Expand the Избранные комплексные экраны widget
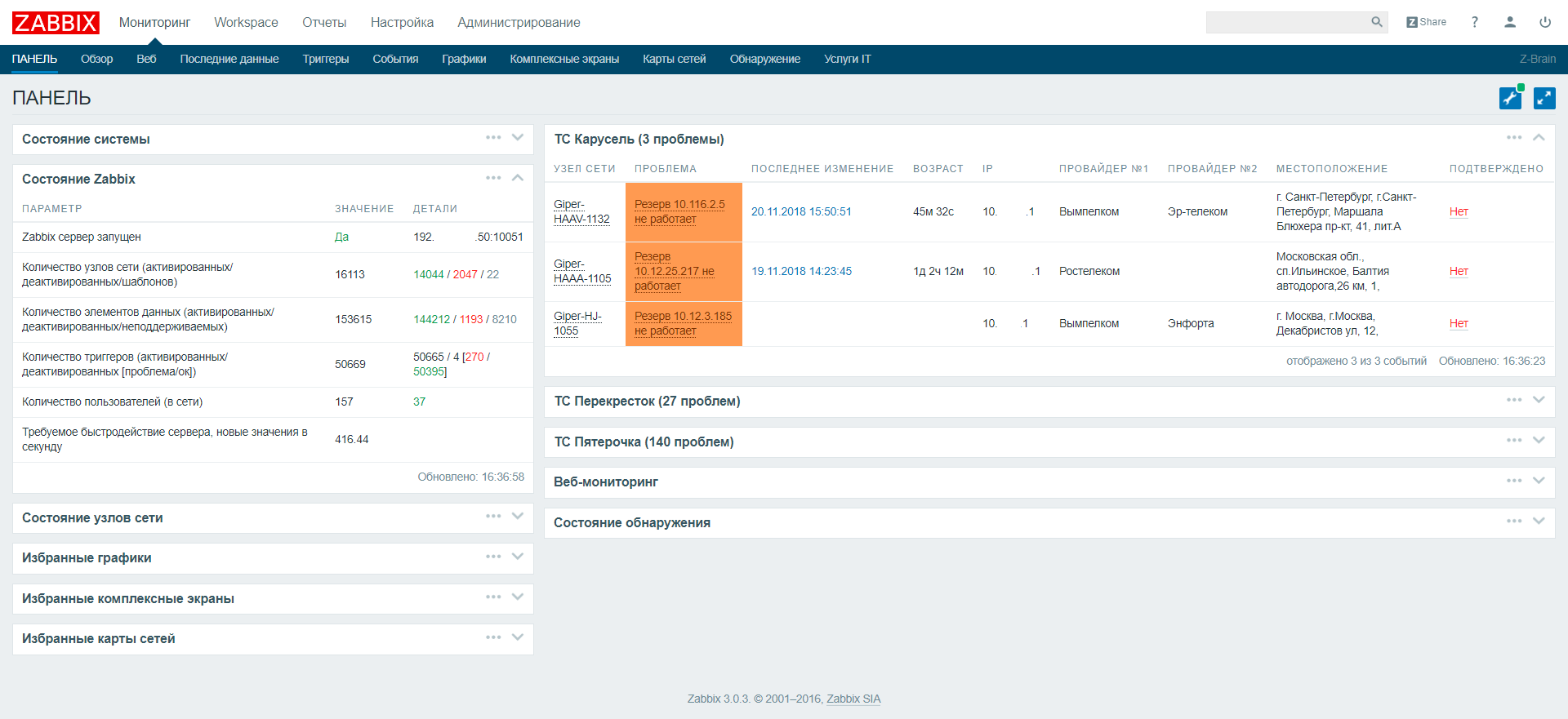This screenshot has width=1568, height=719. click(x=518, y=597)
